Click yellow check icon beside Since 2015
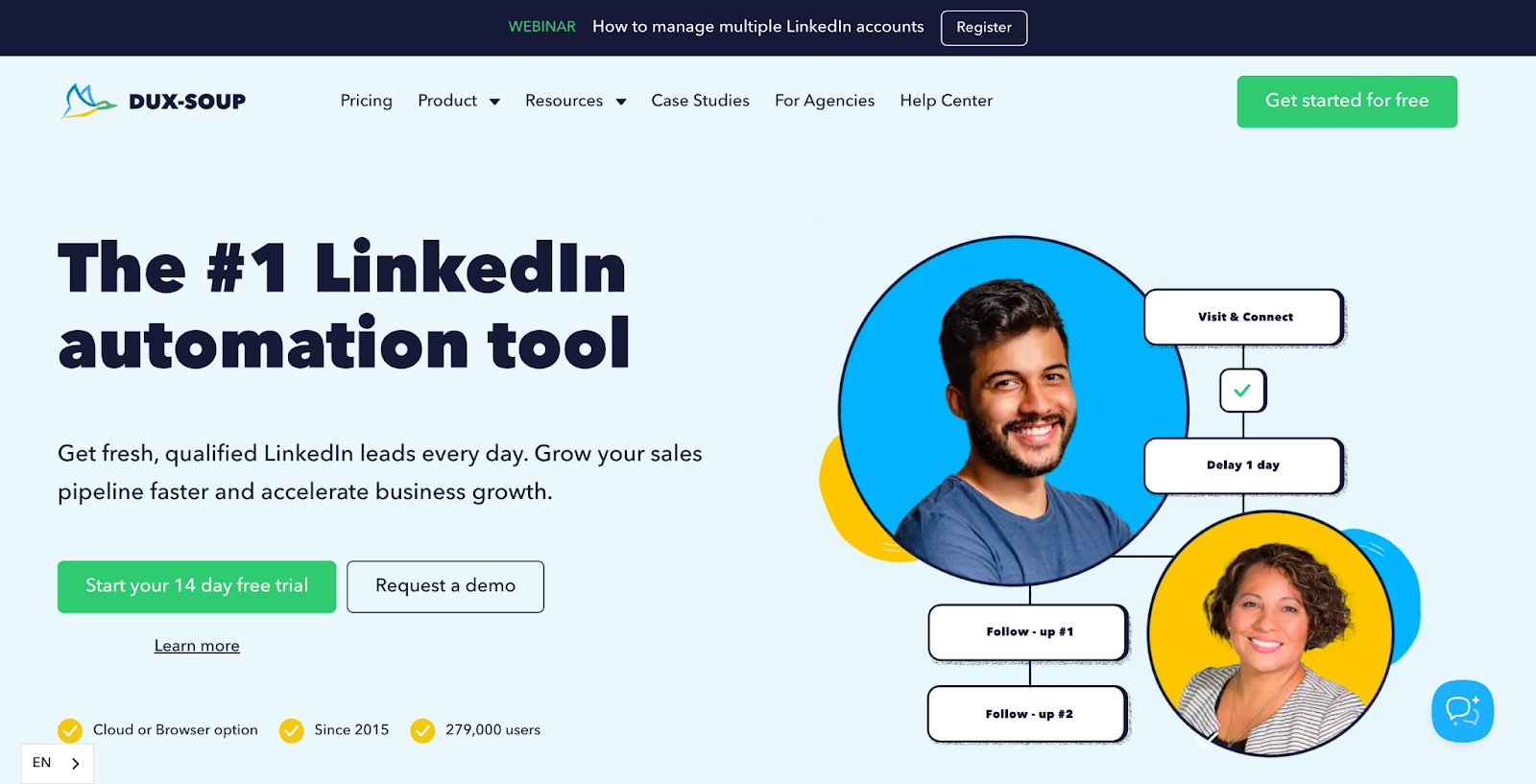Image resolution: width=1536 pixels, height=784 pixels. coord(291,730)
